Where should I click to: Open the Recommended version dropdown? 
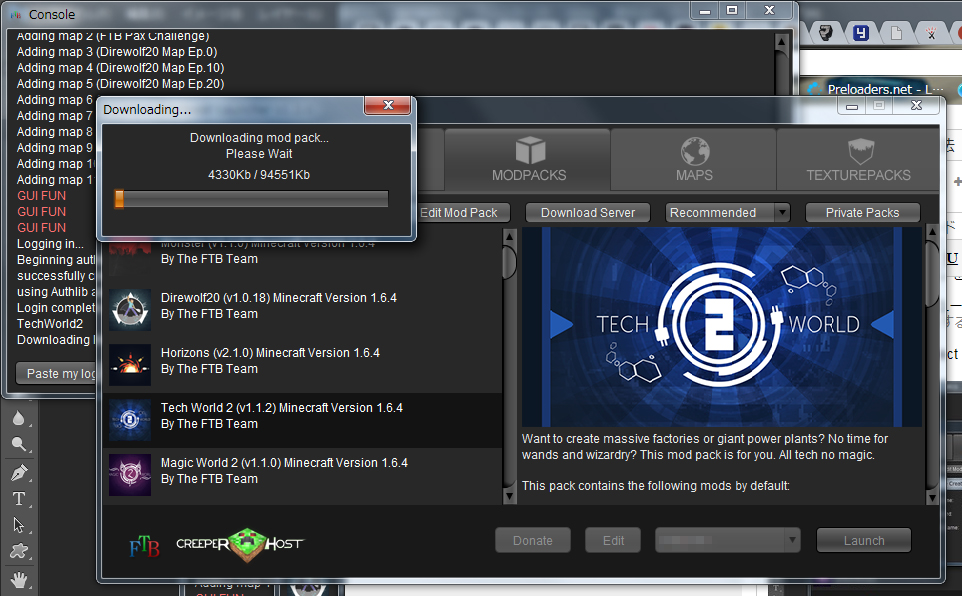pyautogui.click(x=727, y=212)
